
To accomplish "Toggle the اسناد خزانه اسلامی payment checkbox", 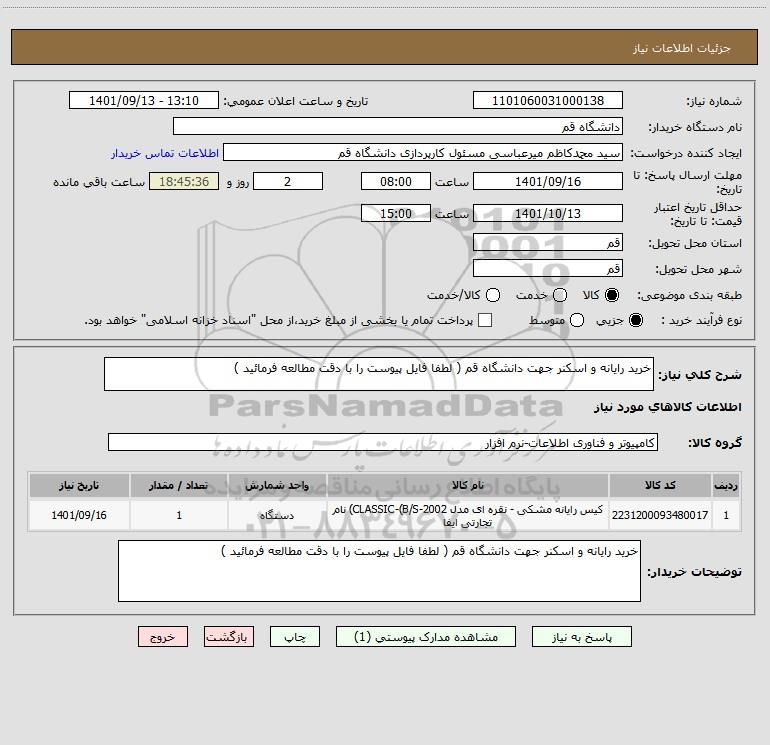I will pyautogui.click(x=485, y=320).
